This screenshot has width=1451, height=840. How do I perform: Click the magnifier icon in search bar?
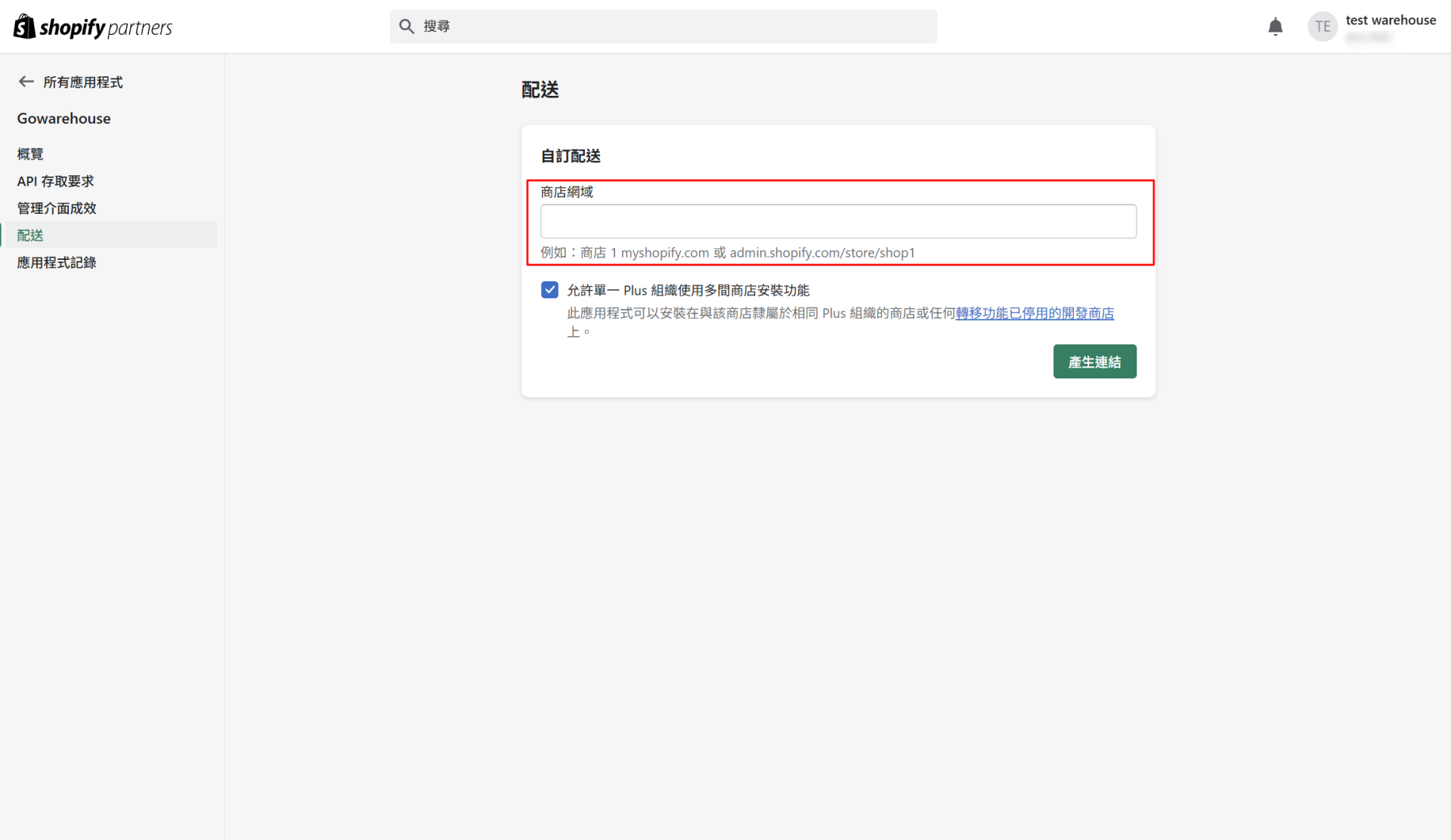[x=407, y=26]
